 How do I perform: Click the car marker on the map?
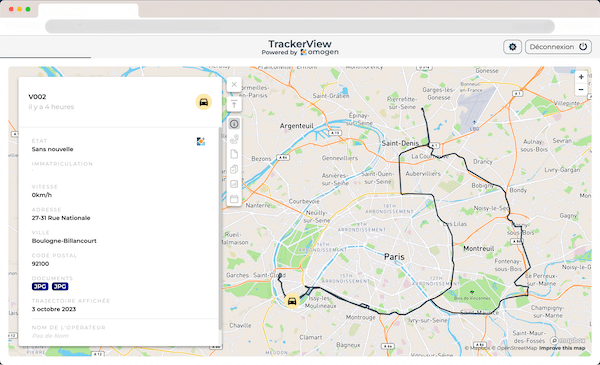[292, 301]
